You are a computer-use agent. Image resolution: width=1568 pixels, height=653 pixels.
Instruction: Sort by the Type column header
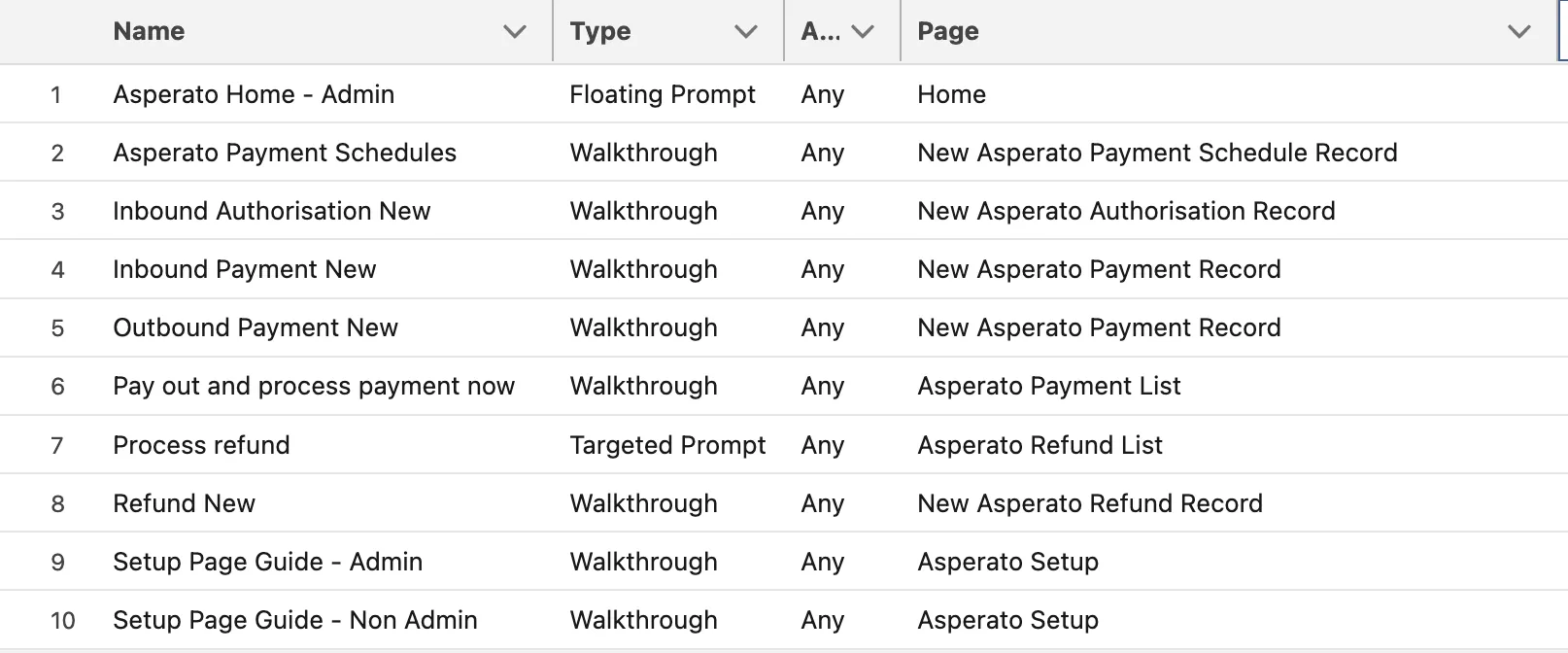[x=600, y=31]
